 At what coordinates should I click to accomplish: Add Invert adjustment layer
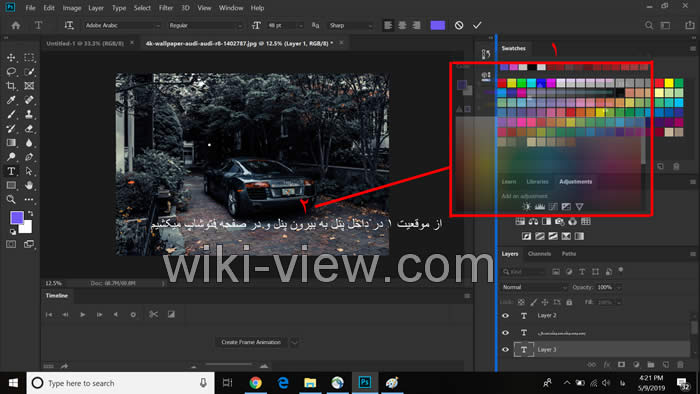527,236
